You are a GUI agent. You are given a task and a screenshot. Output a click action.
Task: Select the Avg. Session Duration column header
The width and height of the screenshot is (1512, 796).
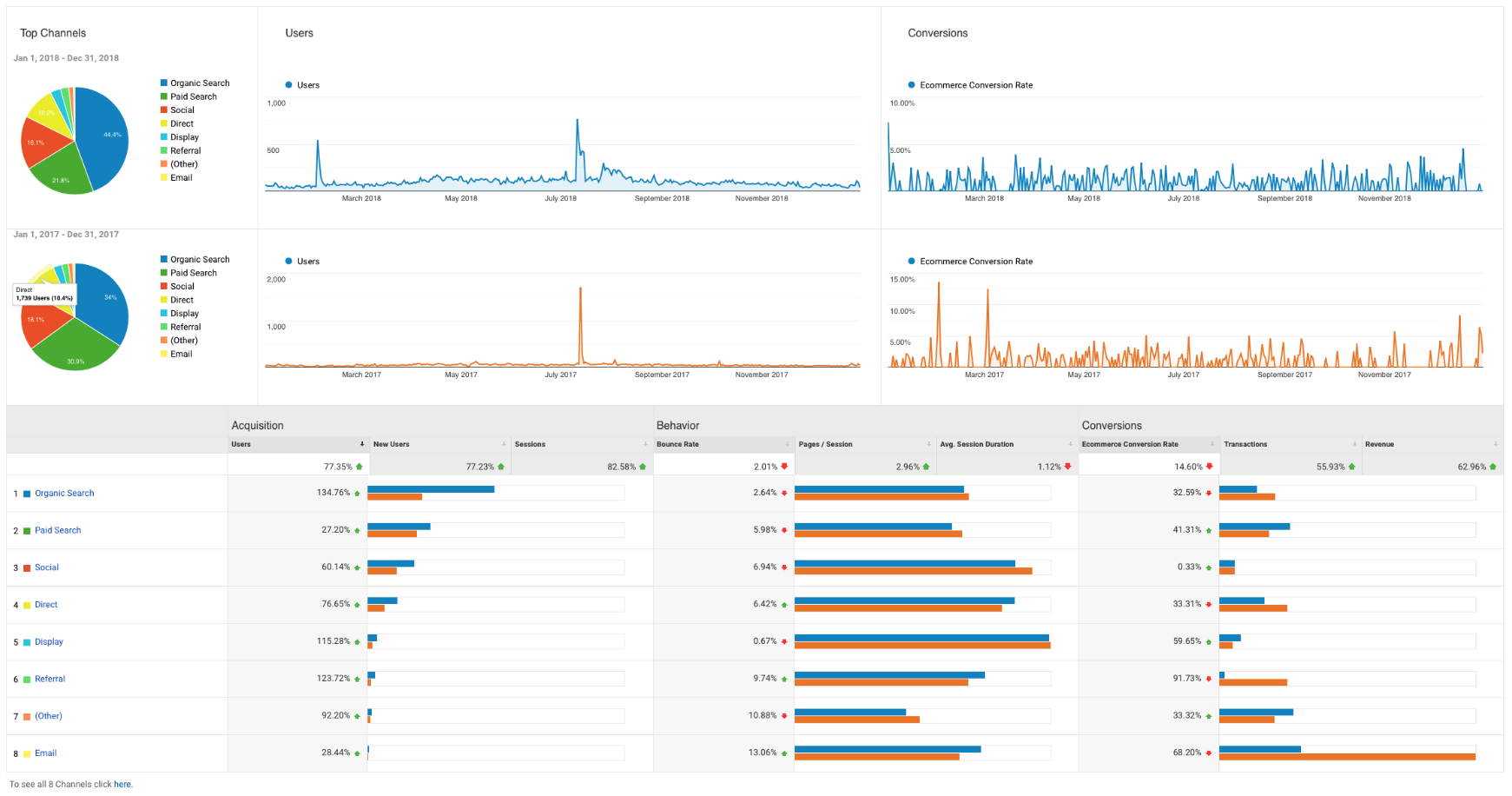[x=976, y=444]
